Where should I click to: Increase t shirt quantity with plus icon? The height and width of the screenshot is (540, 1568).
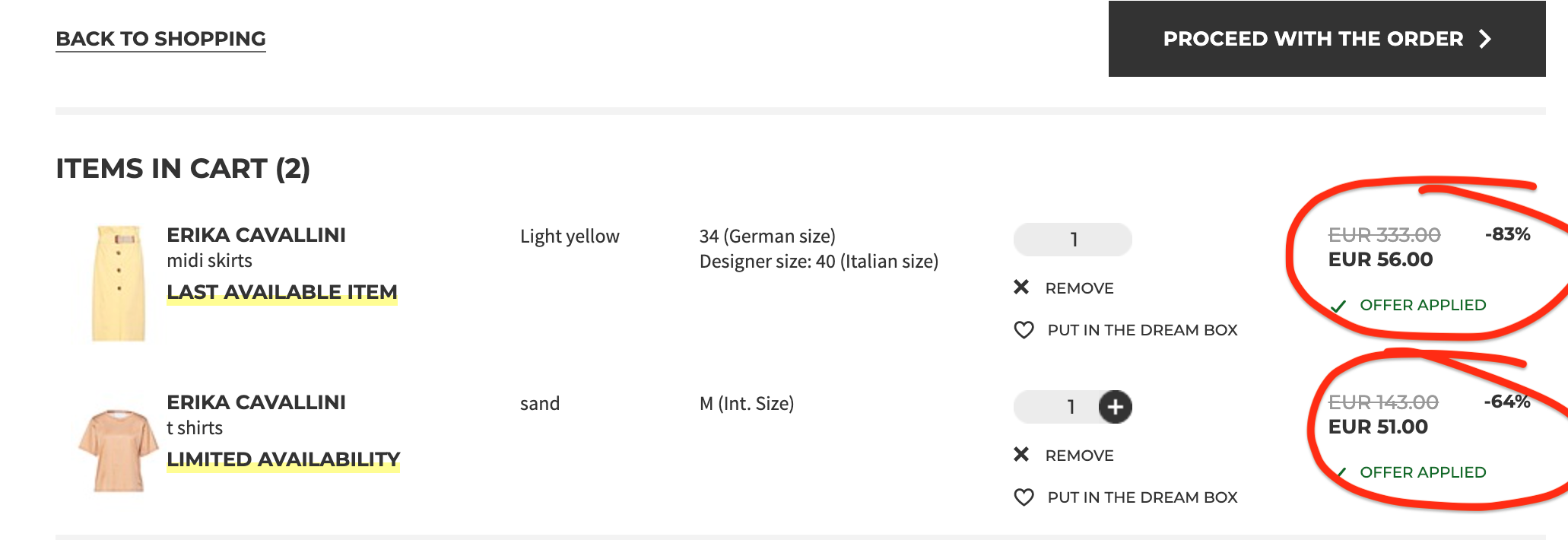pyautogui.click(x=1116, y=407)
